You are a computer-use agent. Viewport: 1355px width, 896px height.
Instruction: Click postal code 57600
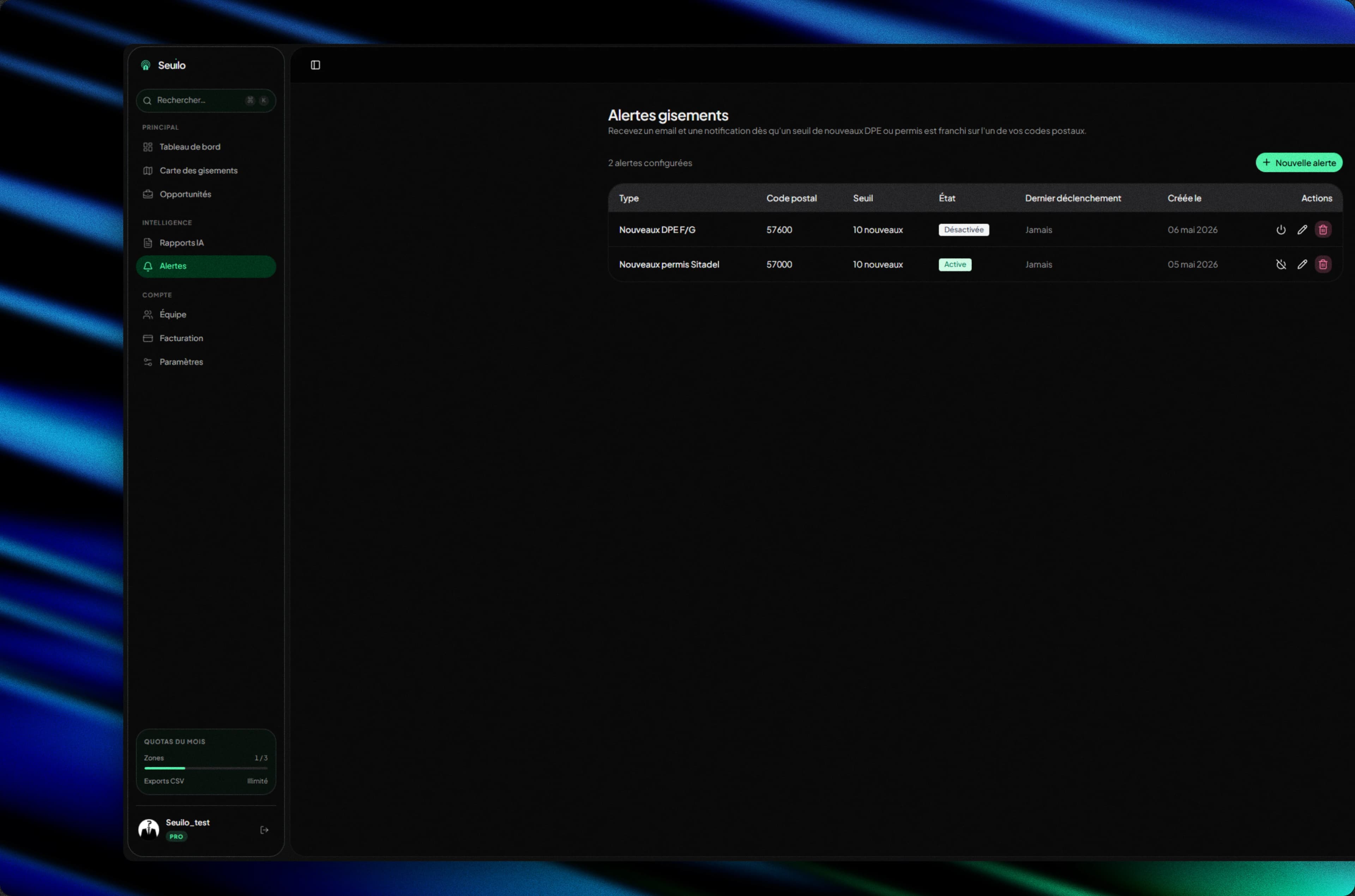pos(779,230)
